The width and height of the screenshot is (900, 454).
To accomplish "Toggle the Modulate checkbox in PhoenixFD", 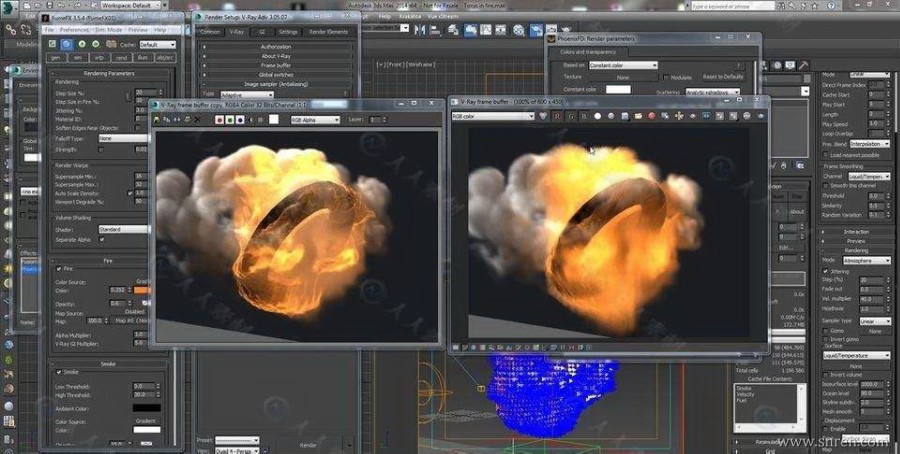I will 666,77.
